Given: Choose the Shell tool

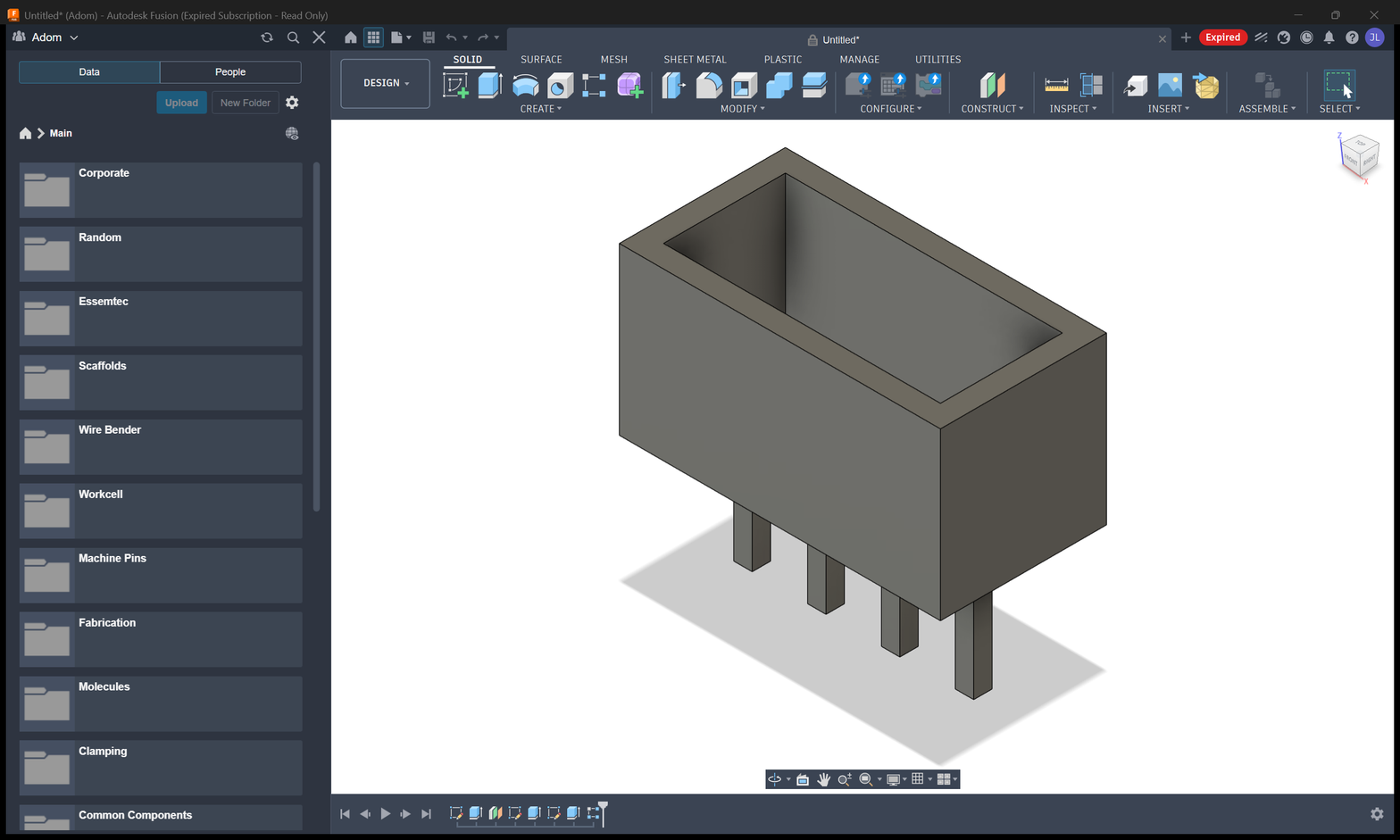Looking at the screenshot, I should coord(744,86).
